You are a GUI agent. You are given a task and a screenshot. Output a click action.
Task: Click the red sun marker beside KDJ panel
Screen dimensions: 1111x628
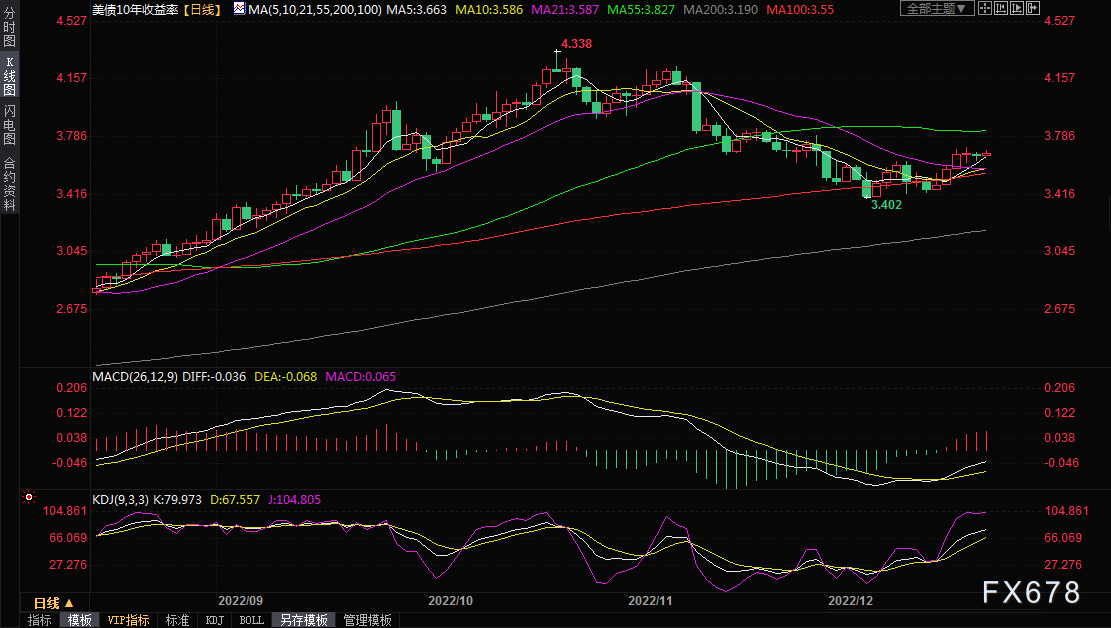coord(29,497)
